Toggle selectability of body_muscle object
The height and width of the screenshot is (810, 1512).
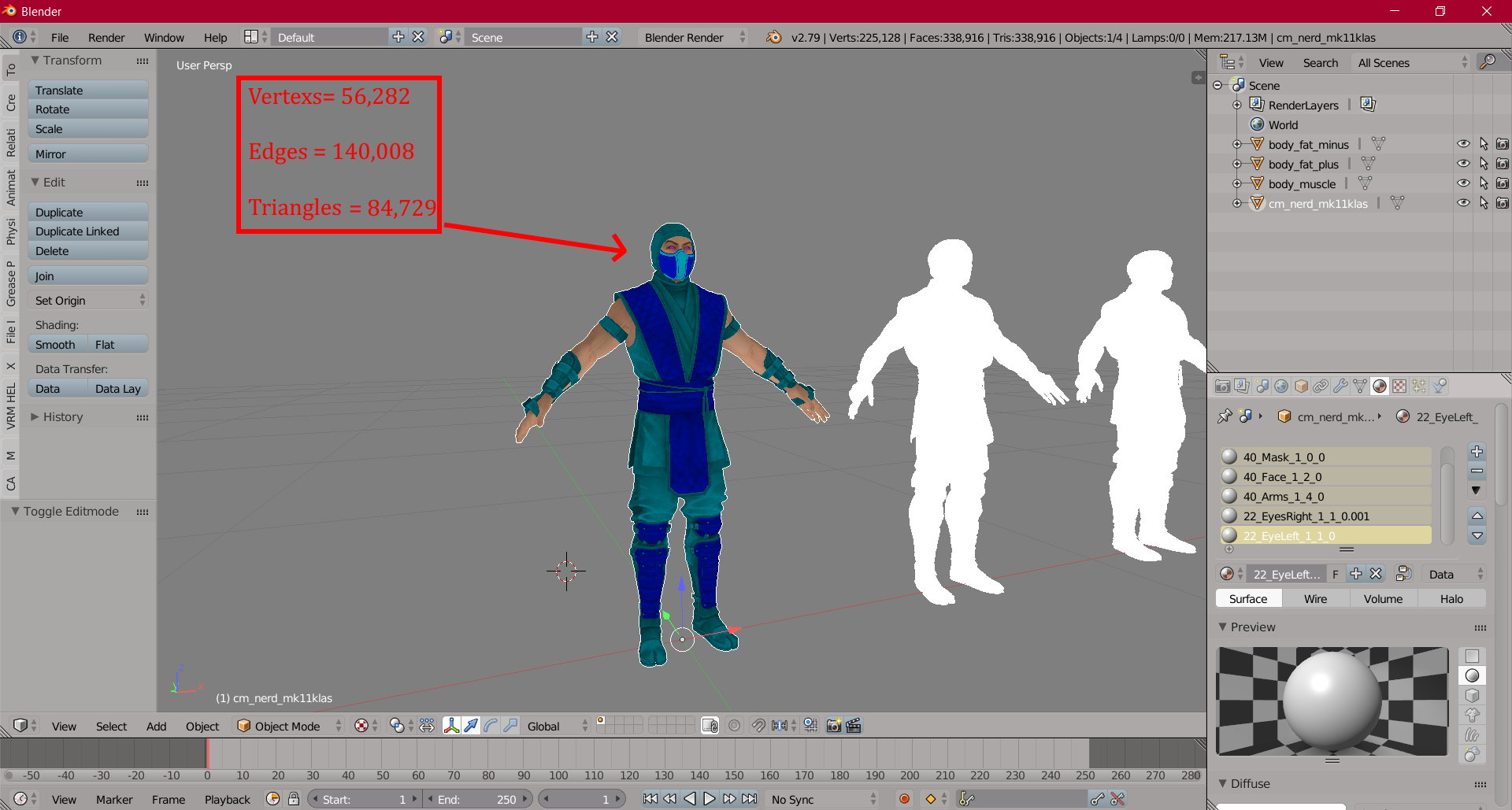click(x=1484, y=183)
